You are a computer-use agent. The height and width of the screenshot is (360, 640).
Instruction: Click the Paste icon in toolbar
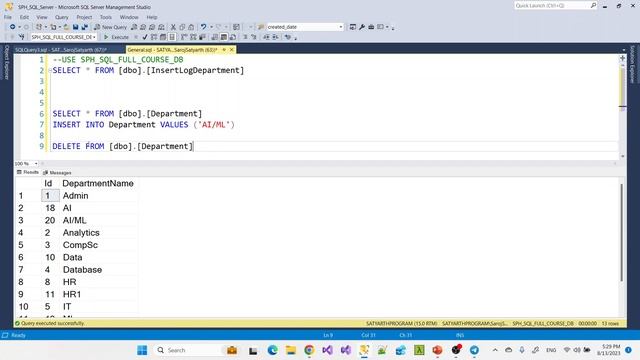tap(191, 27)
